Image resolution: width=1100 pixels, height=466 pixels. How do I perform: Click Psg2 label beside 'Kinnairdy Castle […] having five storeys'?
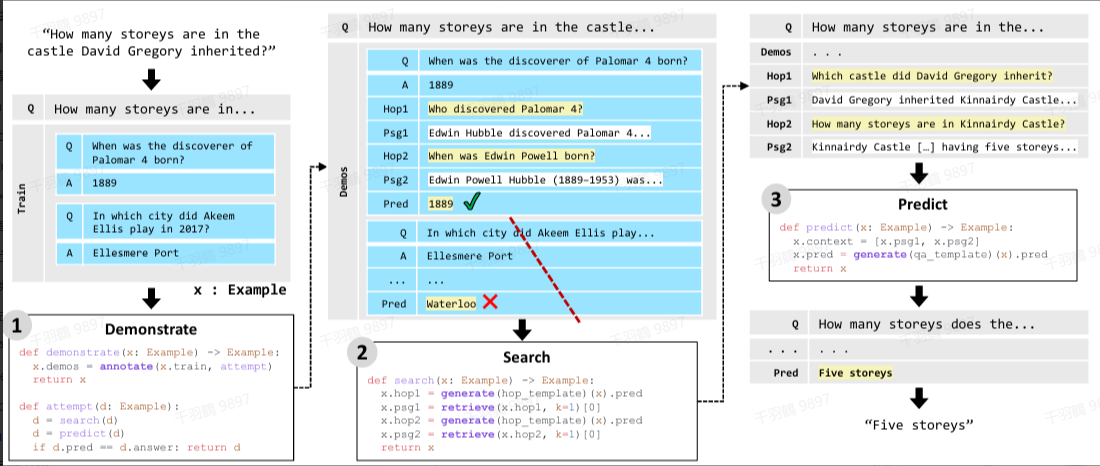(x=778, y=147)
